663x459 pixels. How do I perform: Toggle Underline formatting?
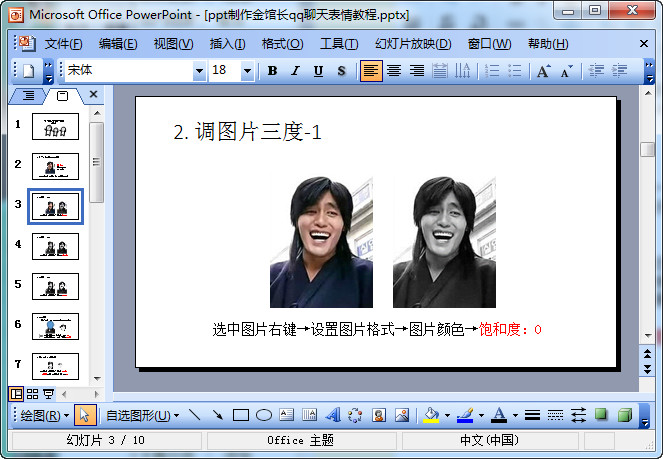coord(318,71)
